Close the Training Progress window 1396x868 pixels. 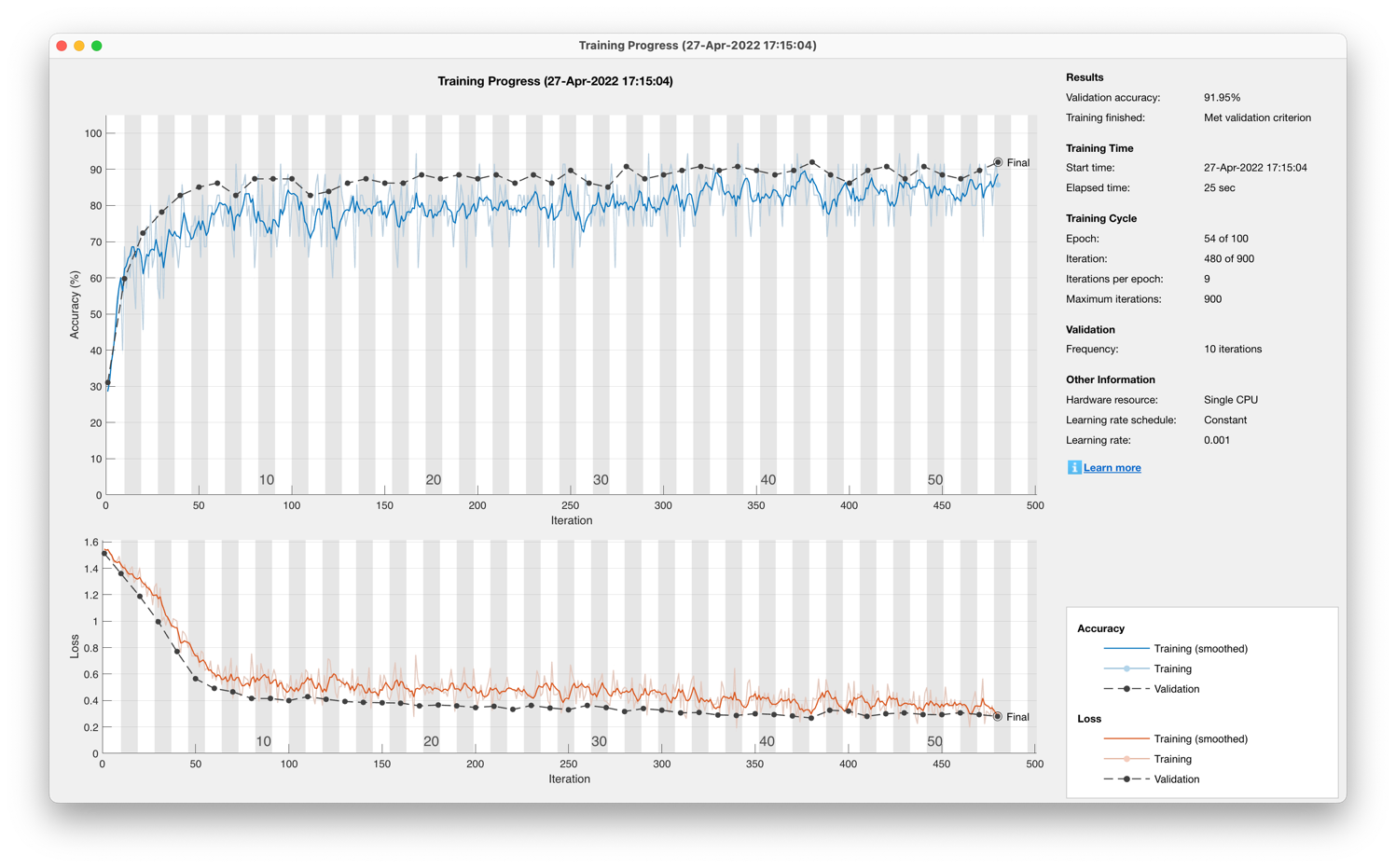(x=62, y=46)
